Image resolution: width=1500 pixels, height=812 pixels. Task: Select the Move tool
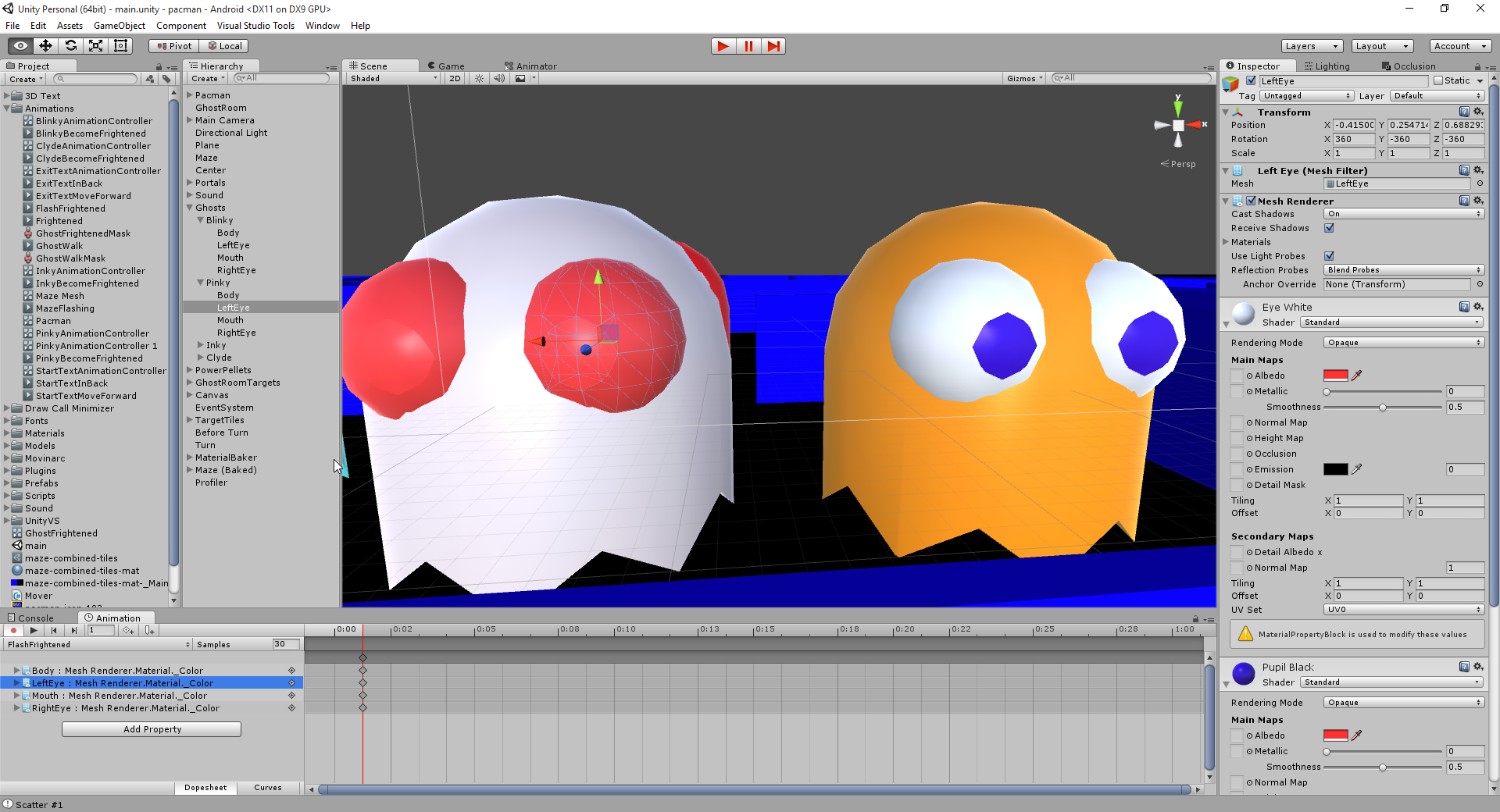coord(46,46)
